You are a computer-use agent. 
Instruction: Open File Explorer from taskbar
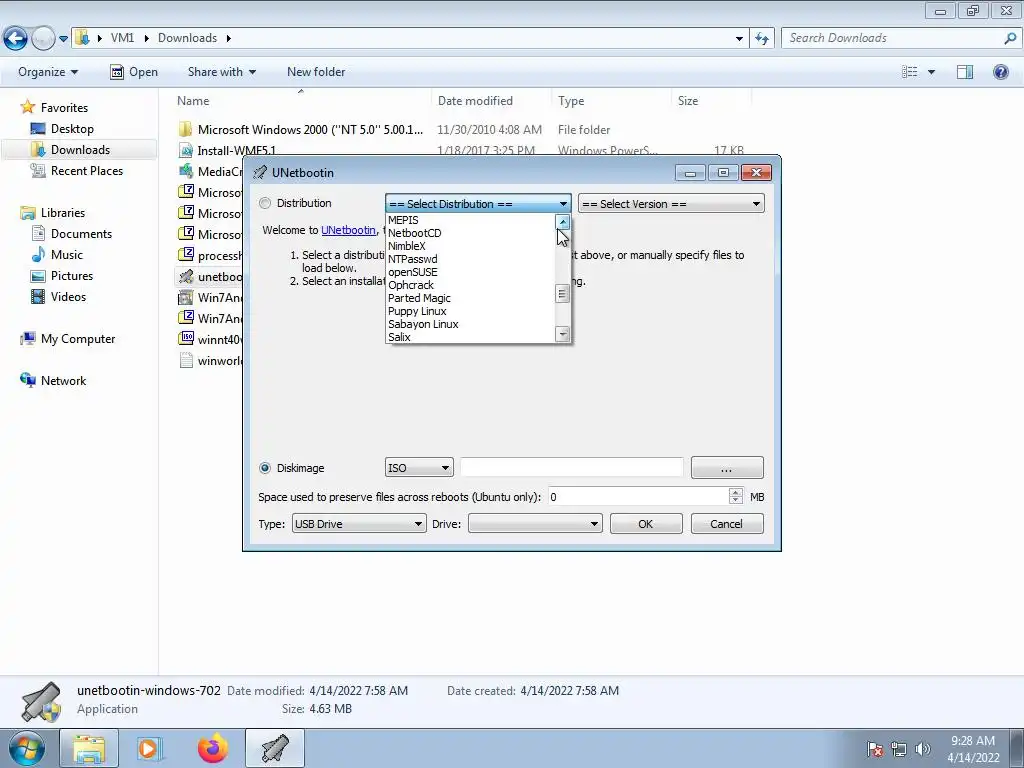(x=89, y=748)
